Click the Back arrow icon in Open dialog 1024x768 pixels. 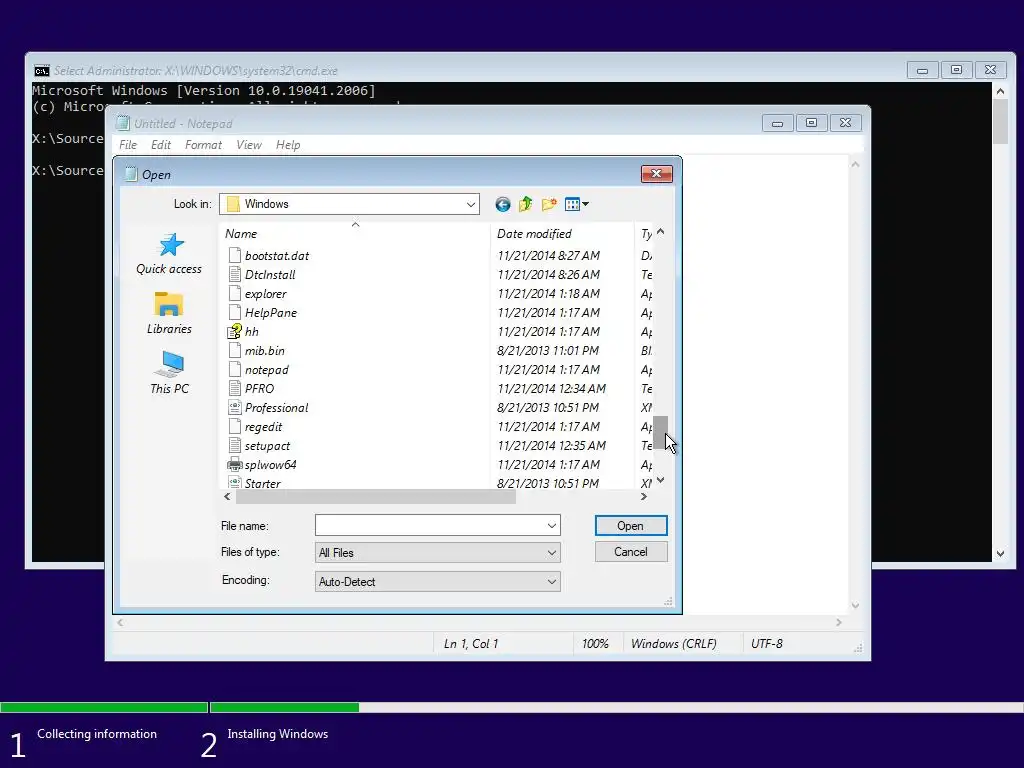click(x=502, y=204)
